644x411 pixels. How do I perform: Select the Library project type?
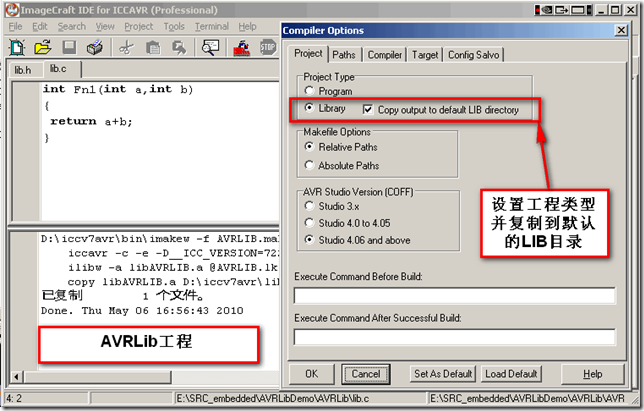[309, 108]
